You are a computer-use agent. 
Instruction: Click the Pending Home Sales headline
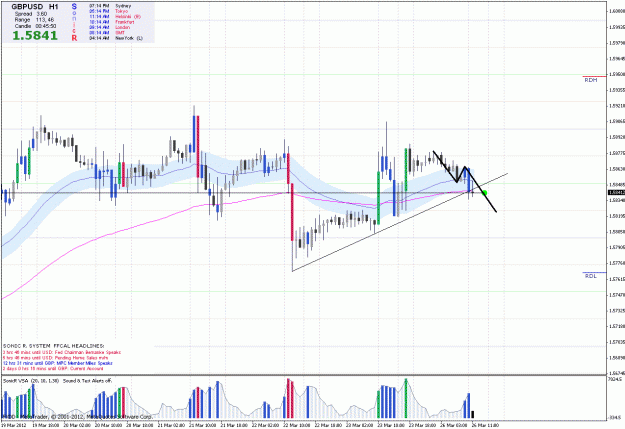(x=55, y=358)
